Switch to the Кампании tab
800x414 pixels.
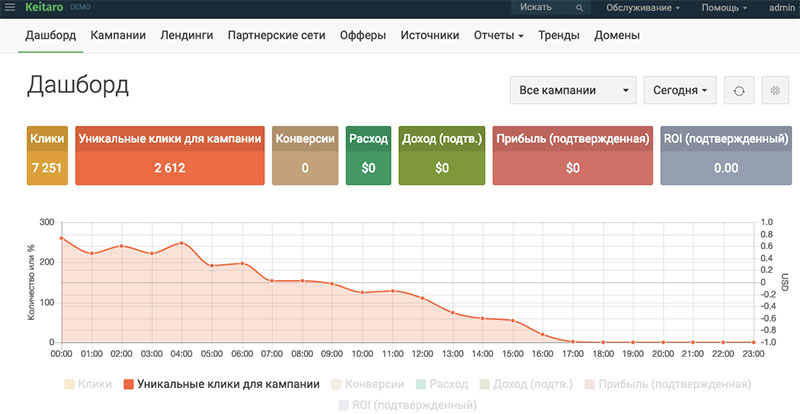tap(118, 36)
